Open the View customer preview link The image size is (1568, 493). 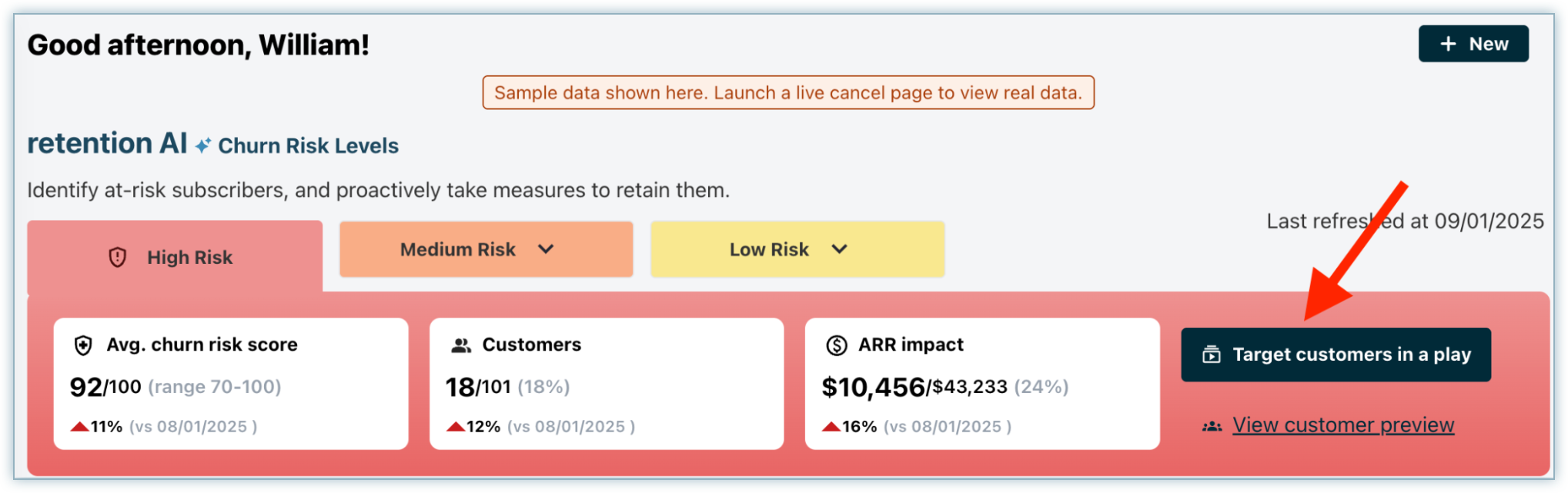(1343, 425)
